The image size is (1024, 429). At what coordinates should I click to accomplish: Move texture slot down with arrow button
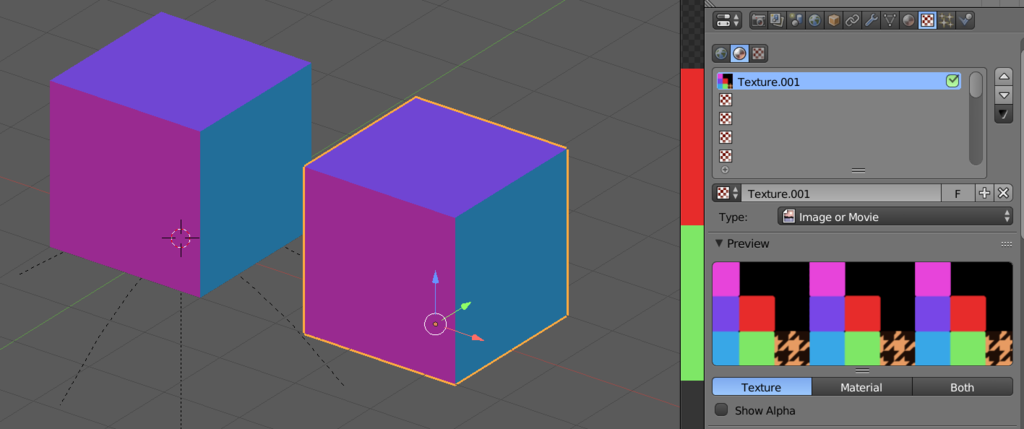coord(1004,95)
